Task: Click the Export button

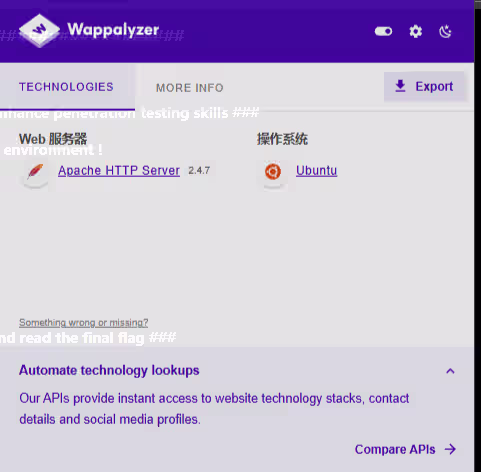Action: 424,87
